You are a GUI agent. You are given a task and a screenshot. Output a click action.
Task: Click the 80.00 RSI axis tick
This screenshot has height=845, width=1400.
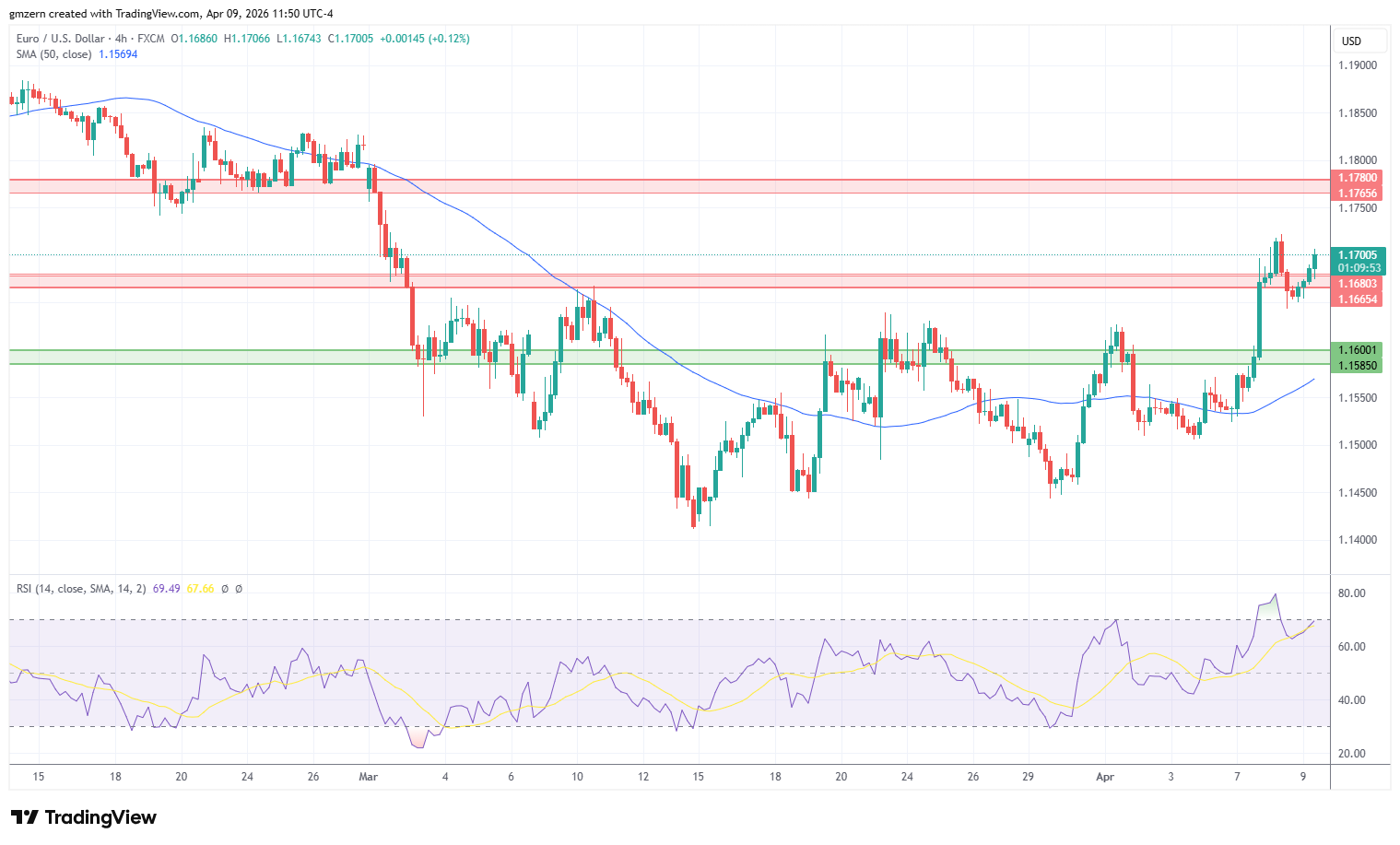1352,593
